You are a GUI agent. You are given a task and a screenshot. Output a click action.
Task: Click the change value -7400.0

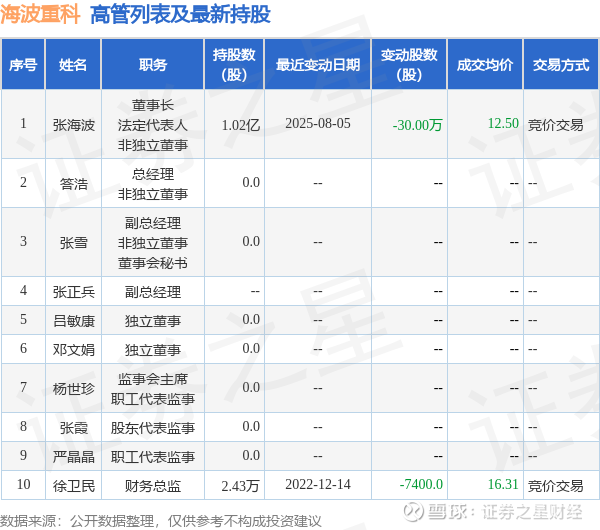point(421,484)
